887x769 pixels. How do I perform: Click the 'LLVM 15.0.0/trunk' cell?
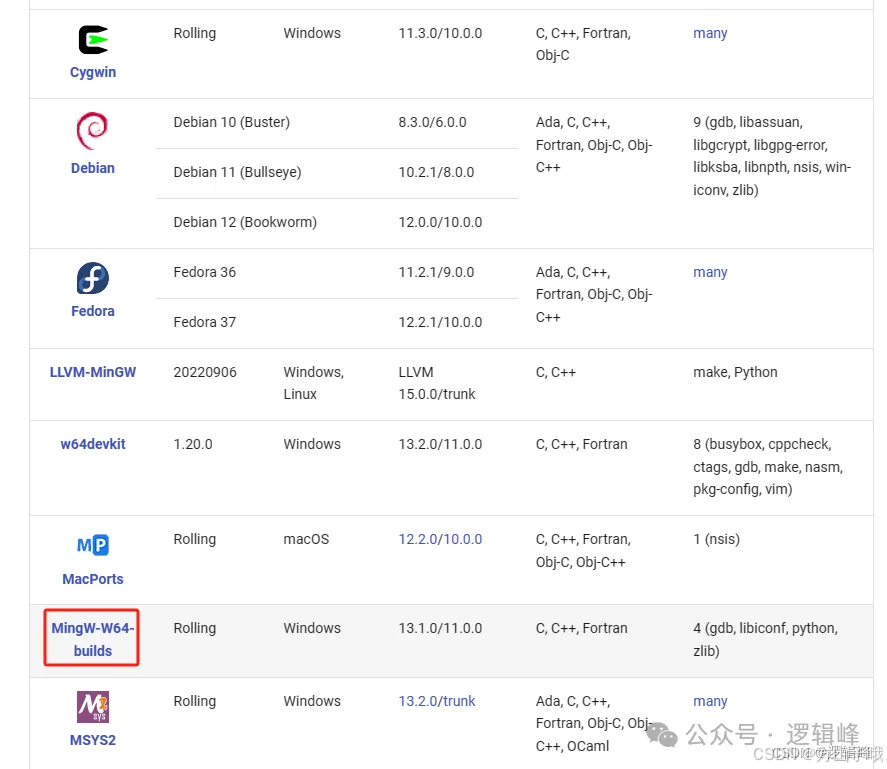(437, 383)
